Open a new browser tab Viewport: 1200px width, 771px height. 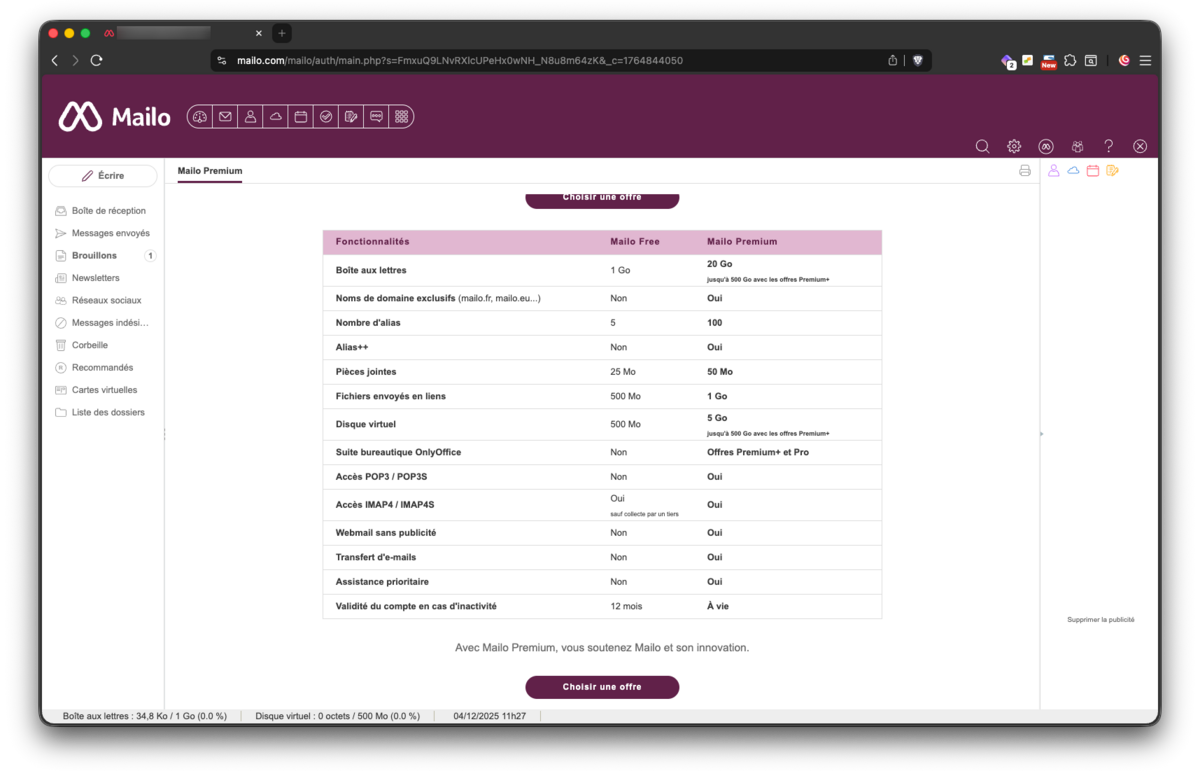pyautogui.click(x=282, y=33)
